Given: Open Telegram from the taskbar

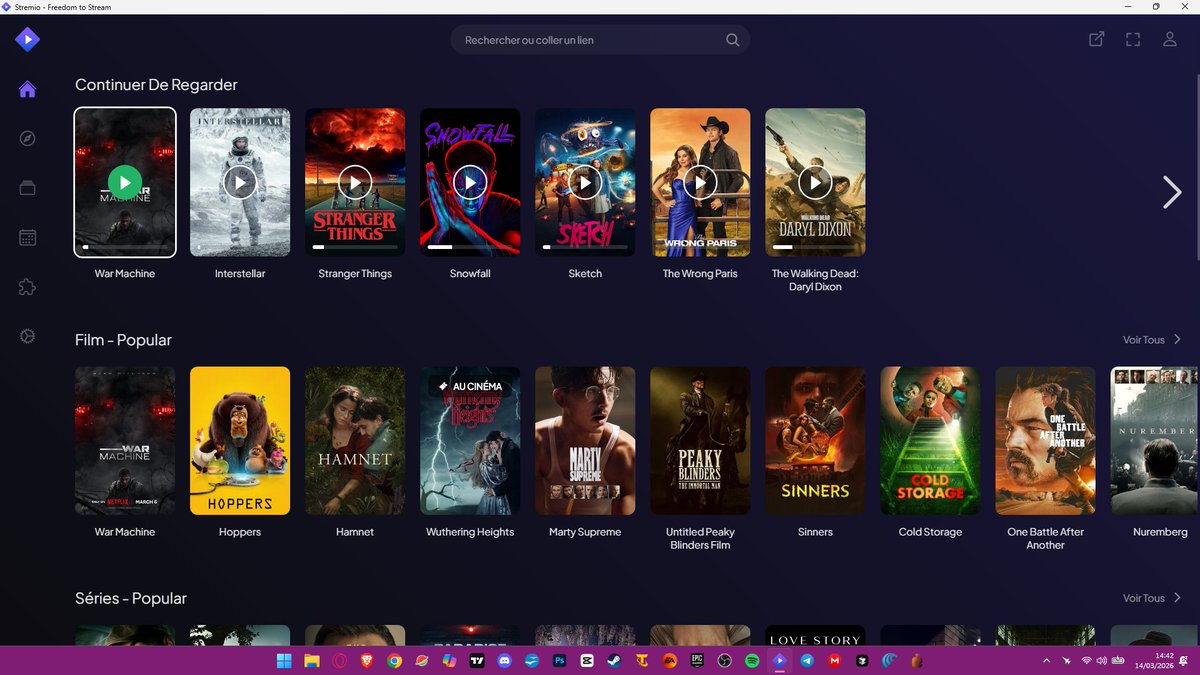Looking at the screenshot, I should click(807, 660).
